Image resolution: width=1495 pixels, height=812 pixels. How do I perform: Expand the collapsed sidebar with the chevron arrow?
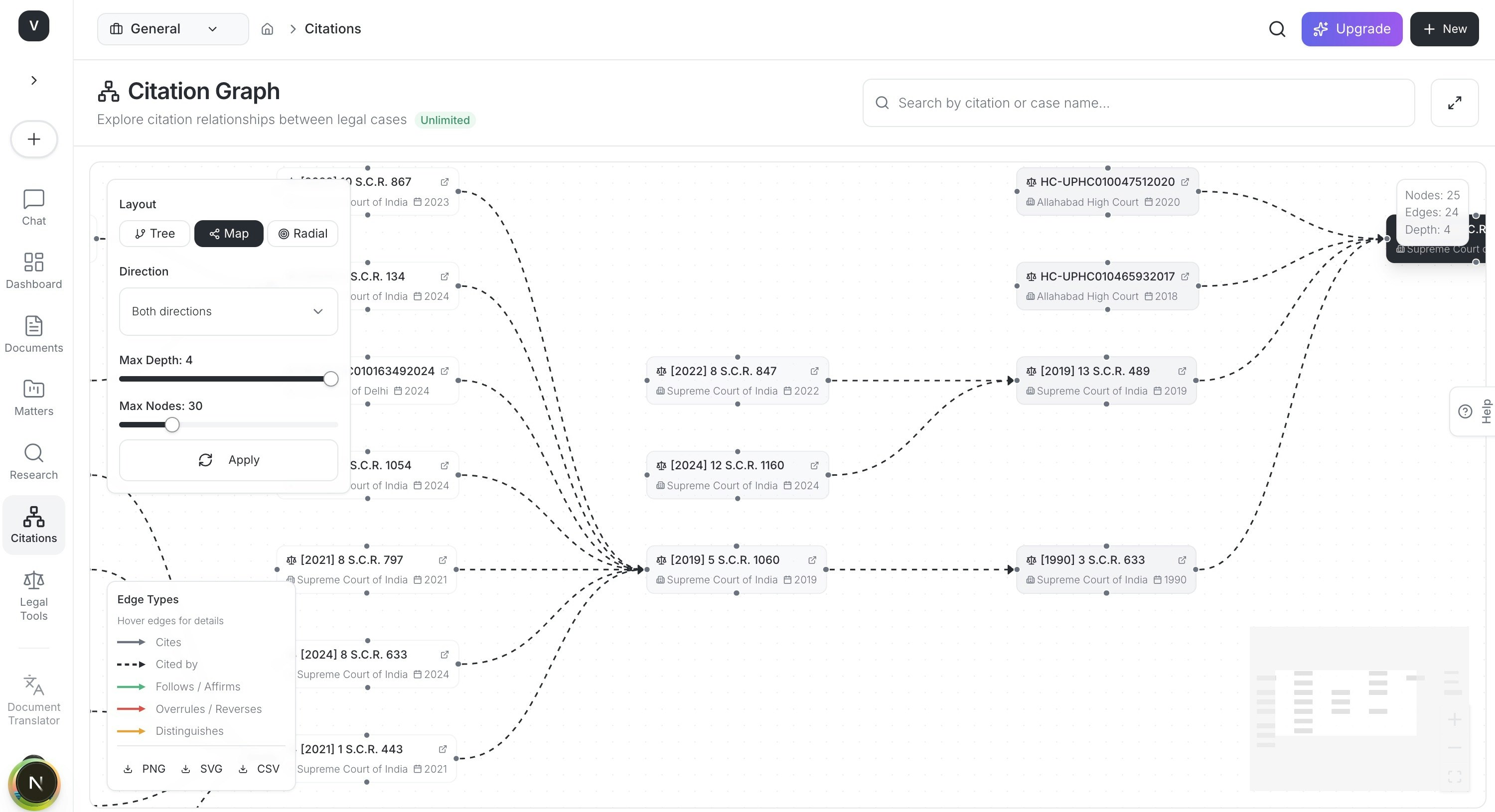coord(33,80)
